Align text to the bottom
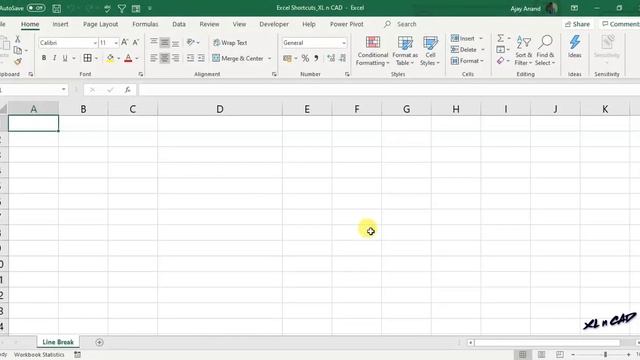This screenshot has height=360, width=640. [176, 42]
